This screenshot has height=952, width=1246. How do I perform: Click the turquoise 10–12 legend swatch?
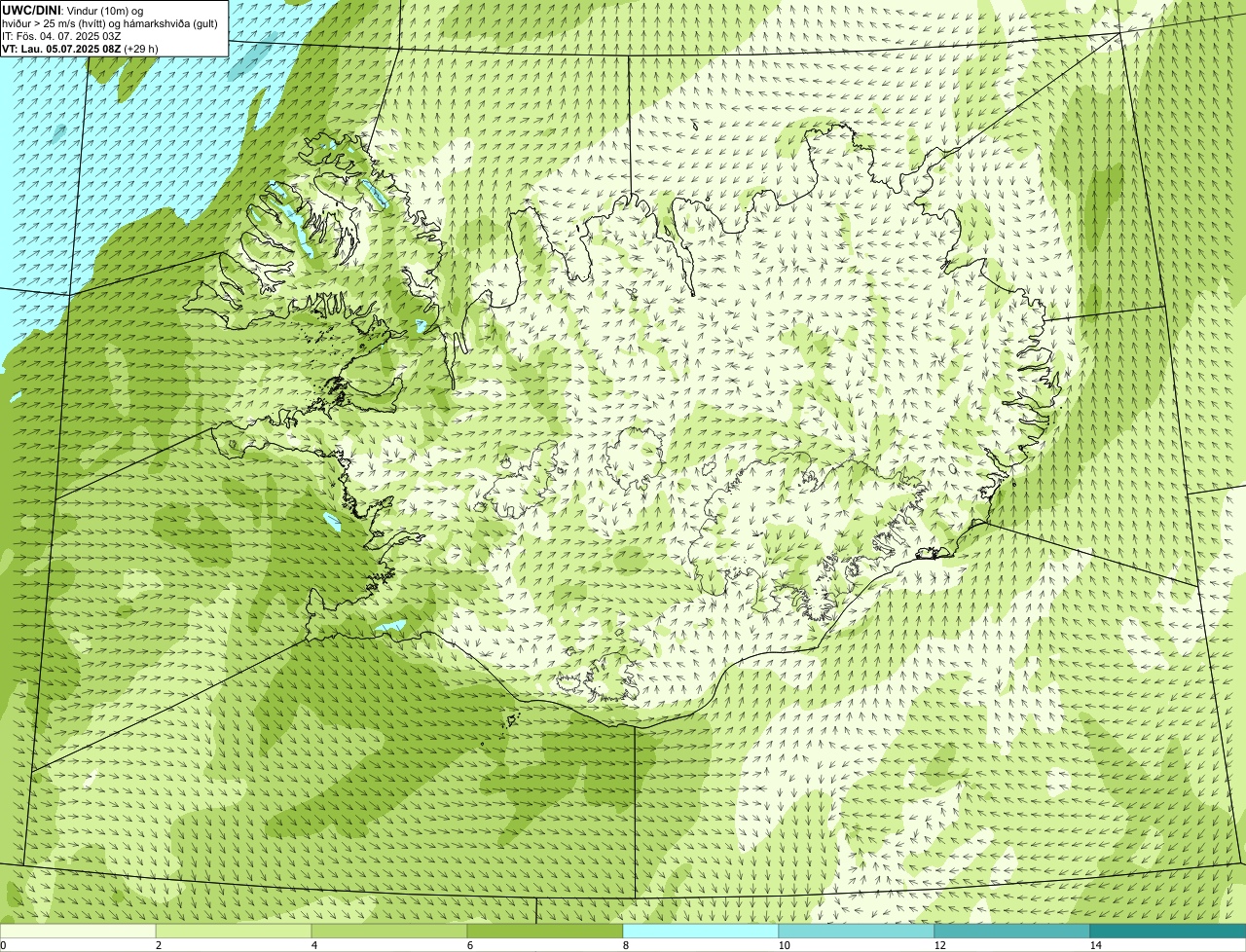coord(857,931)
